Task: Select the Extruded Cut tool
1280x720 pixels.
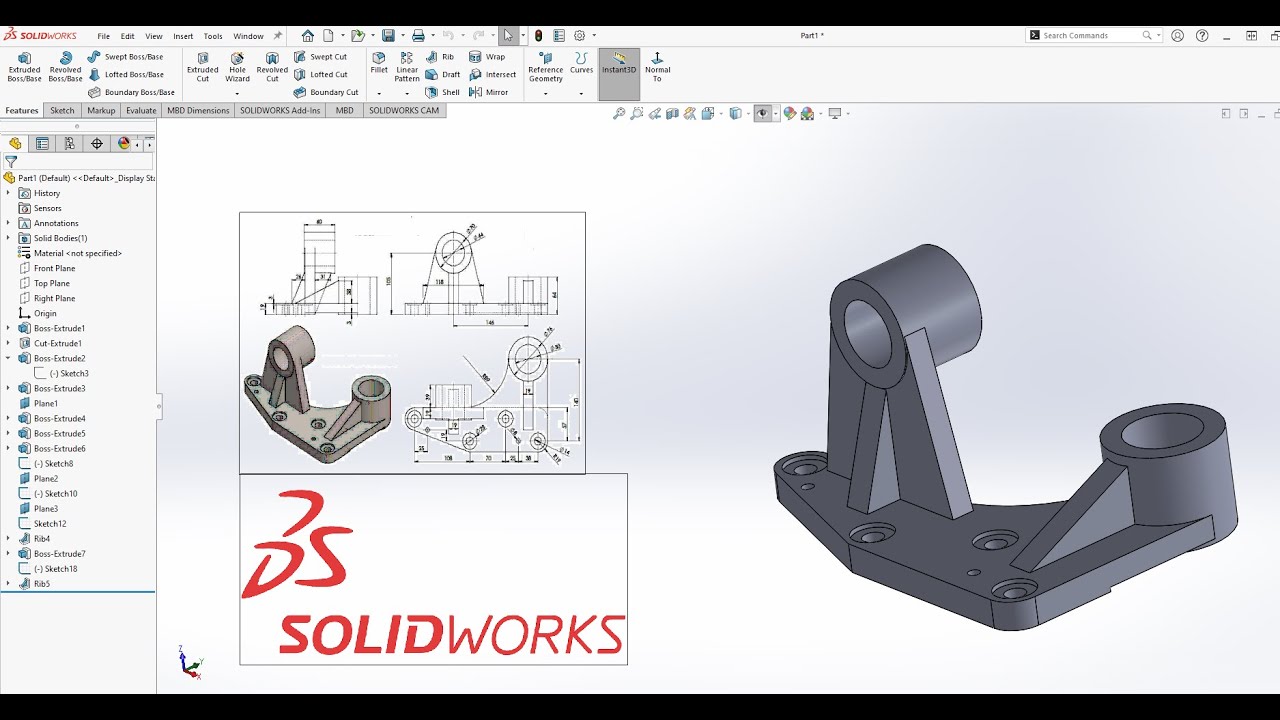Action: coord(203,67)
